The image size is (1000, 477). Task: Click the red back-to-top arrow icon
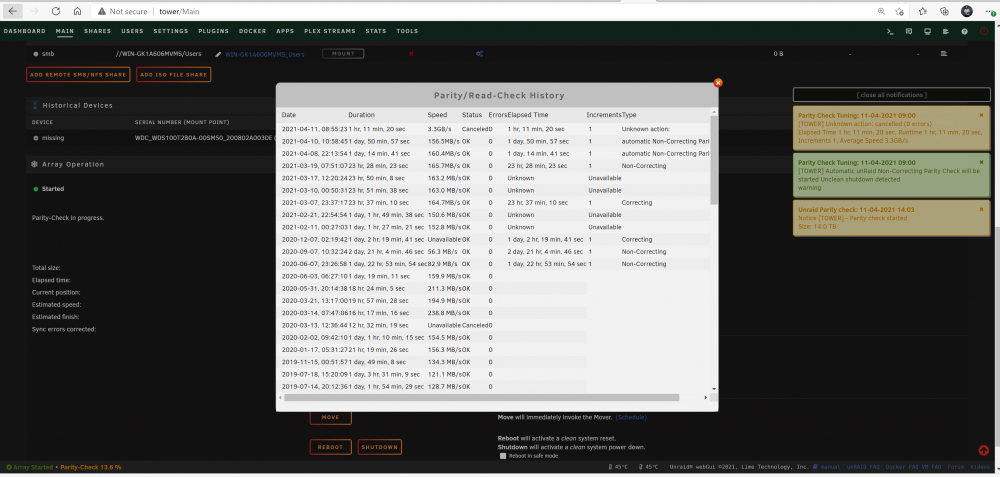983,450
